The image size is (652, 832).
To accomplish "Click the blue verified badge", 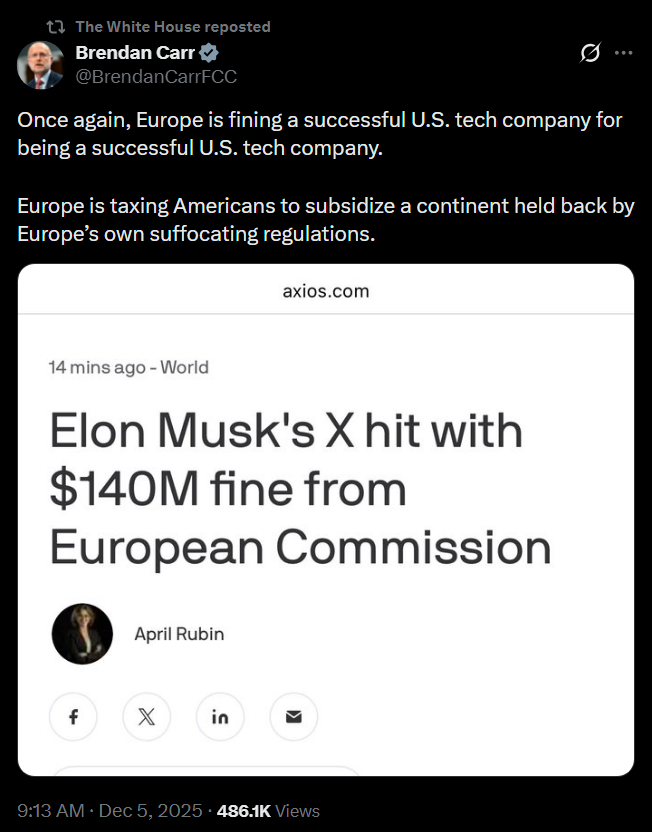I will 210,54.
